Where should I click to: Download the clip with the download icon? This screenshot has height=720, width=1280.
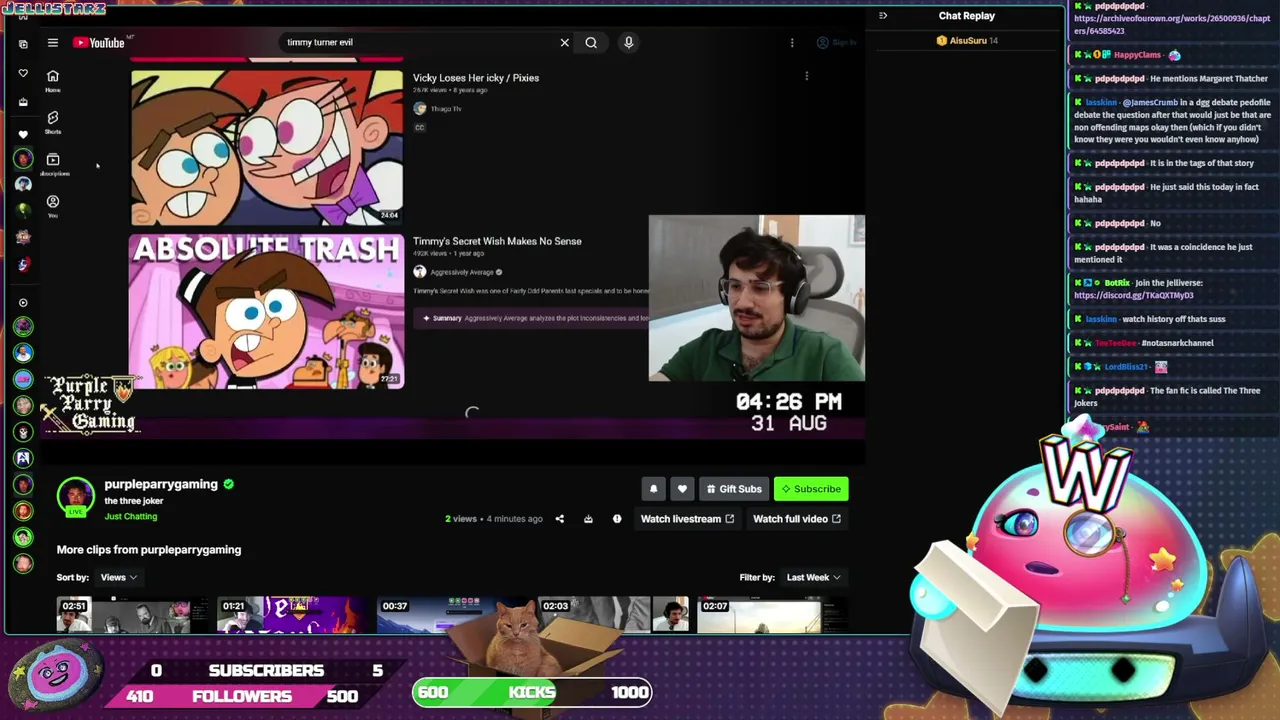pyautogui.click(x=588, y=519)
